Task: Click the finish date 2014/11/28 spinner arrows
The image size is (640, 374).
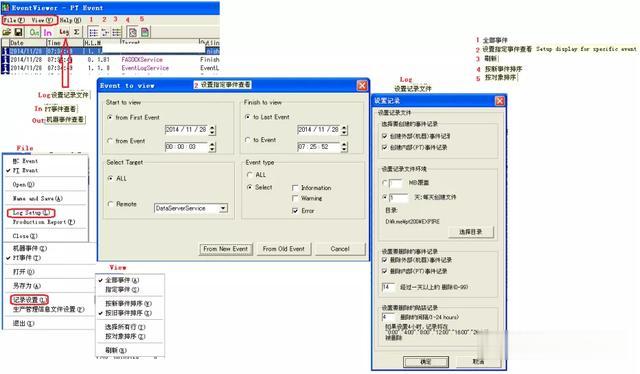Action: (344, 130)
